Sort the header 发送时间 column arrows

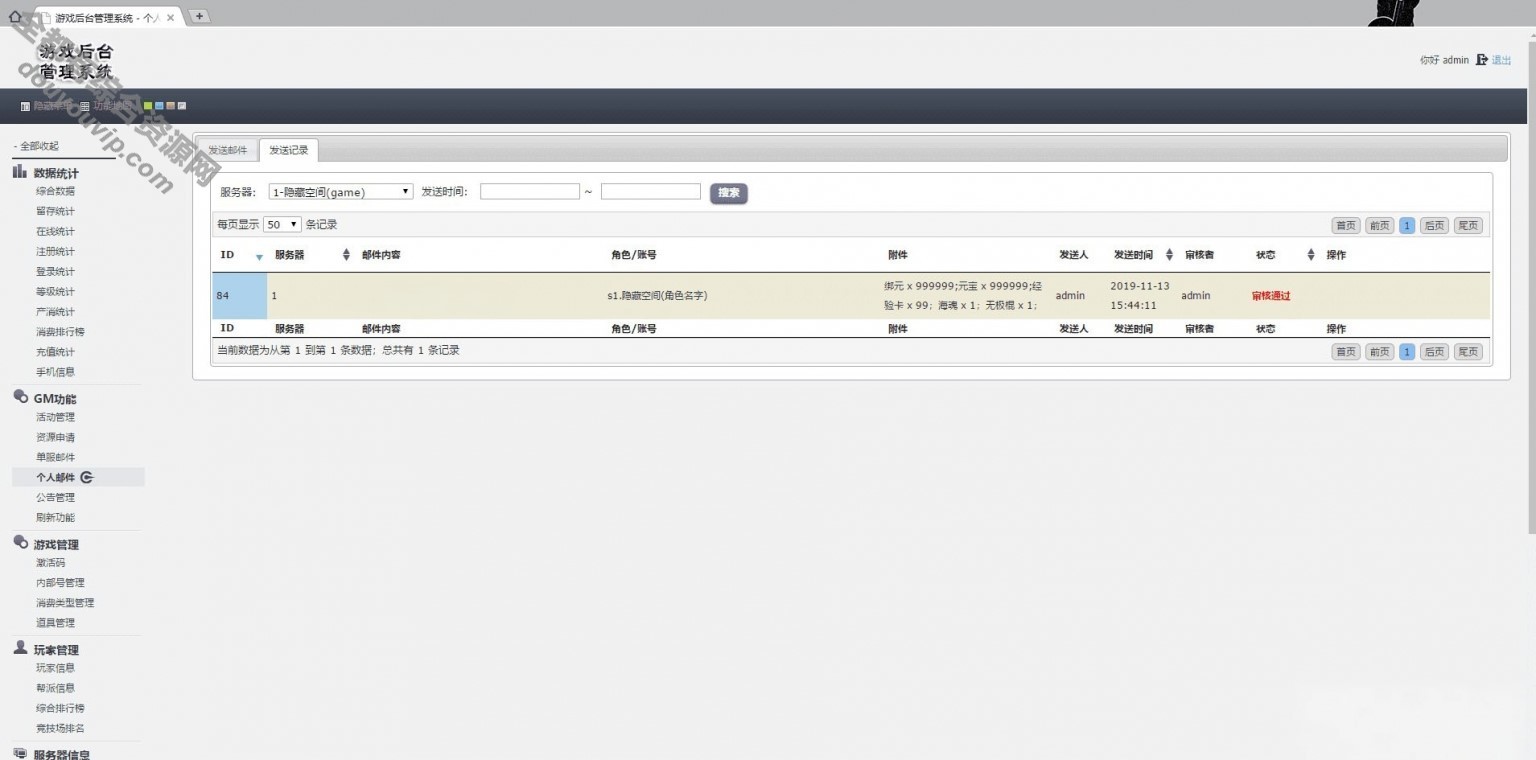tap(1169, 255)
